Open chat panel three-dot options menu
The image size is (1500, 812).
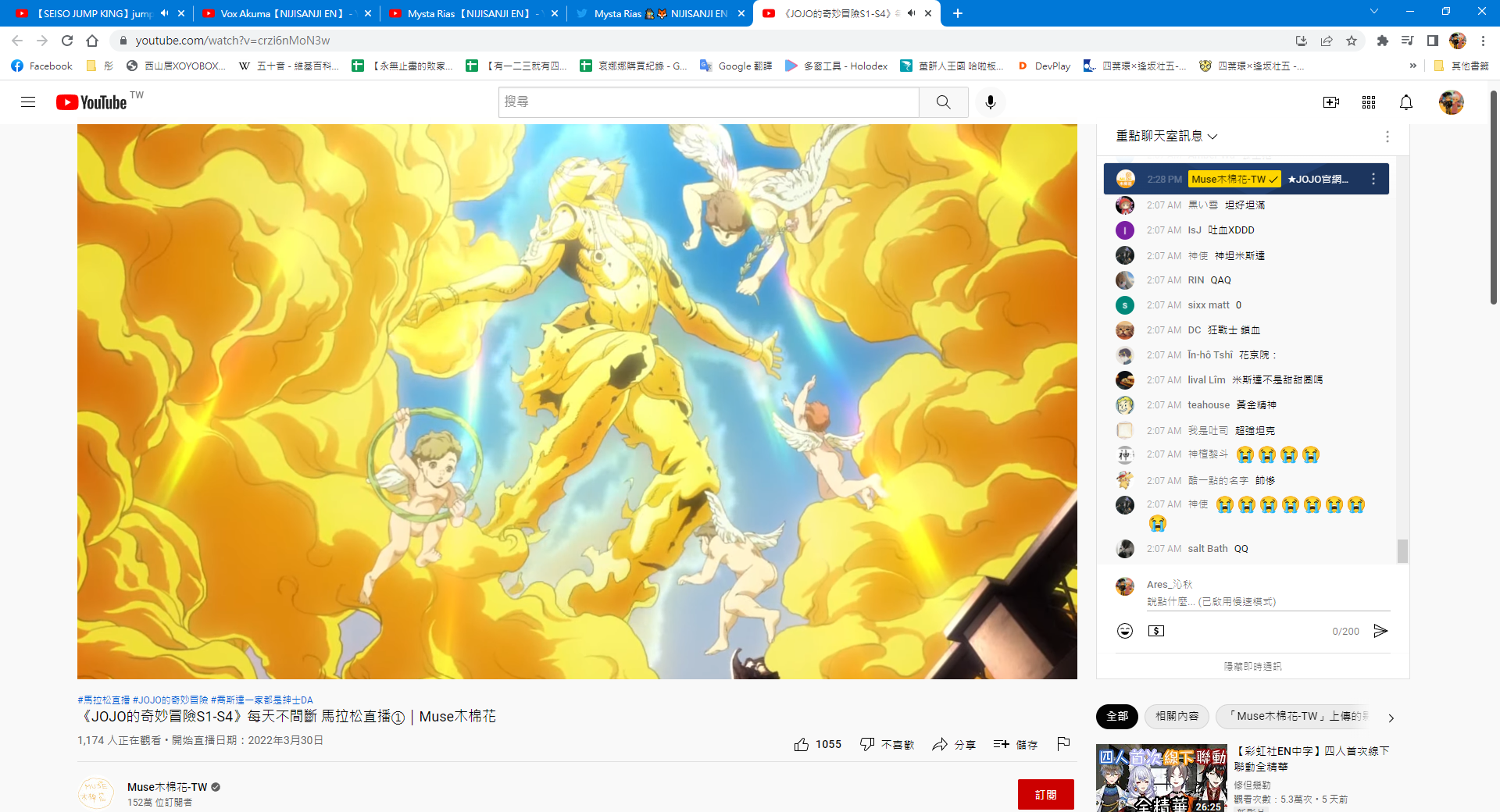[1387, 137]
